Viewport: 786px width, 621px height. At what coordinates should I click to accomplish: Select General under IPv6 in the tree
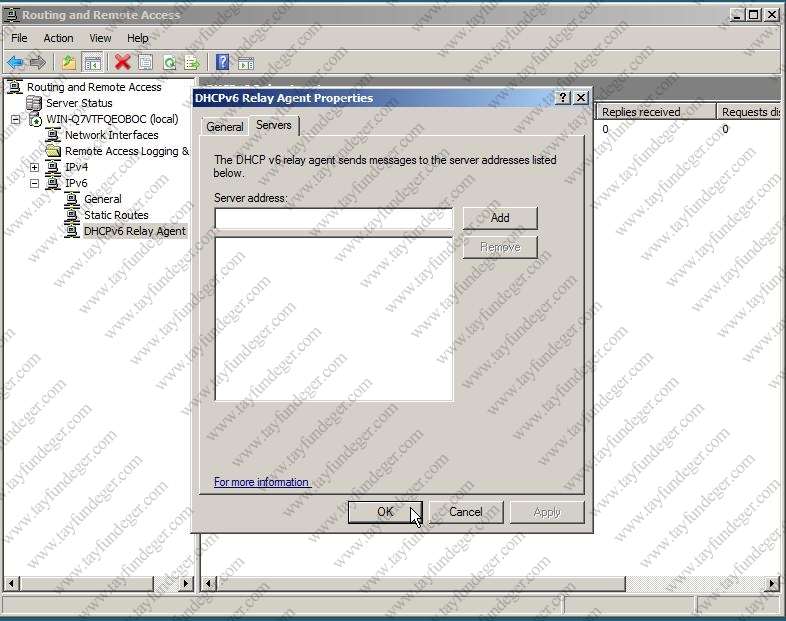click(x=103, y=199)
